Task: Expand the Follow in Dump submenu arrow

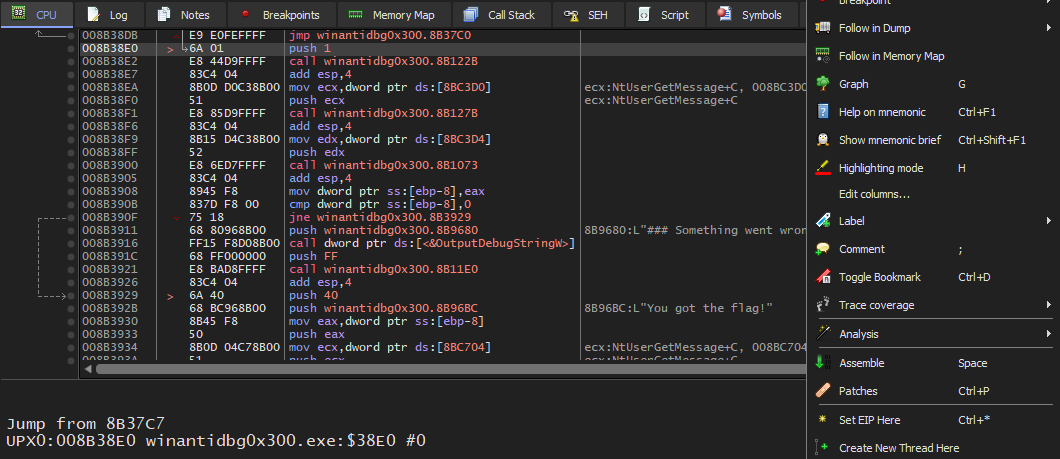Action: click(x=1048, y=28)
